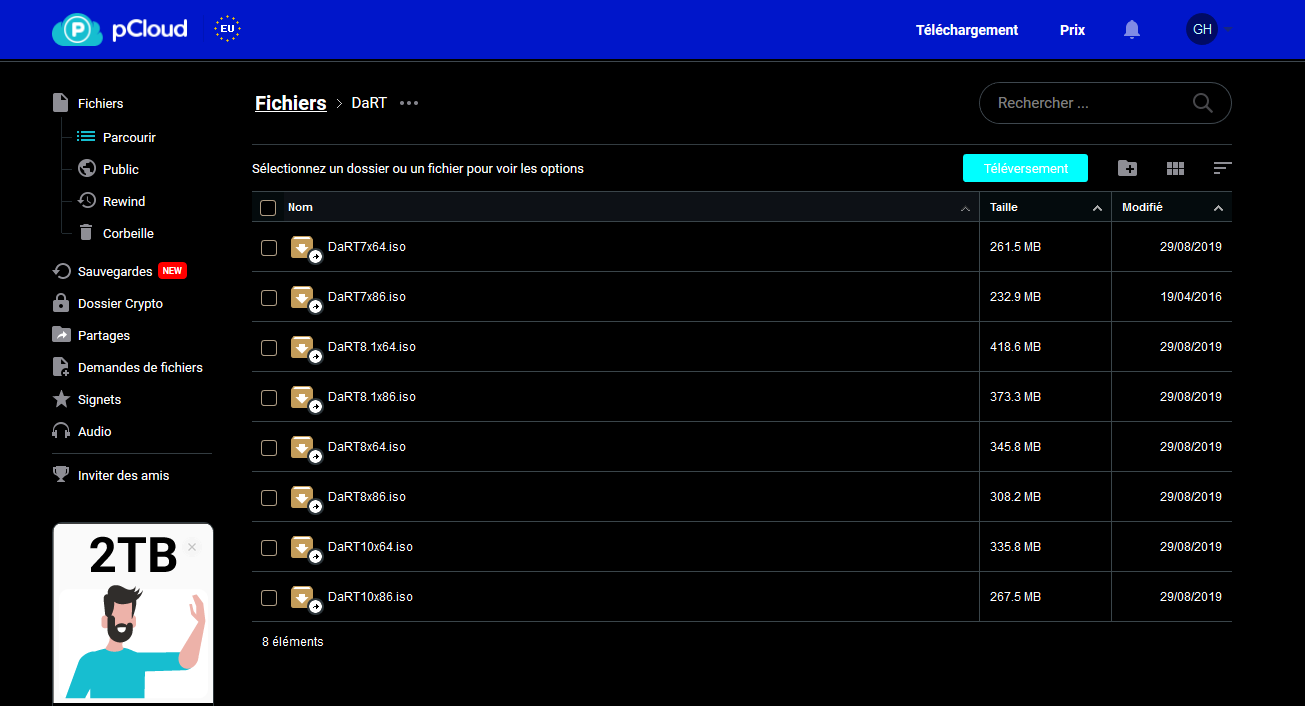This screenshot has width=1305, height=706.
Task: Toggle the select-all checkbox in header
Action: [268, 208]
